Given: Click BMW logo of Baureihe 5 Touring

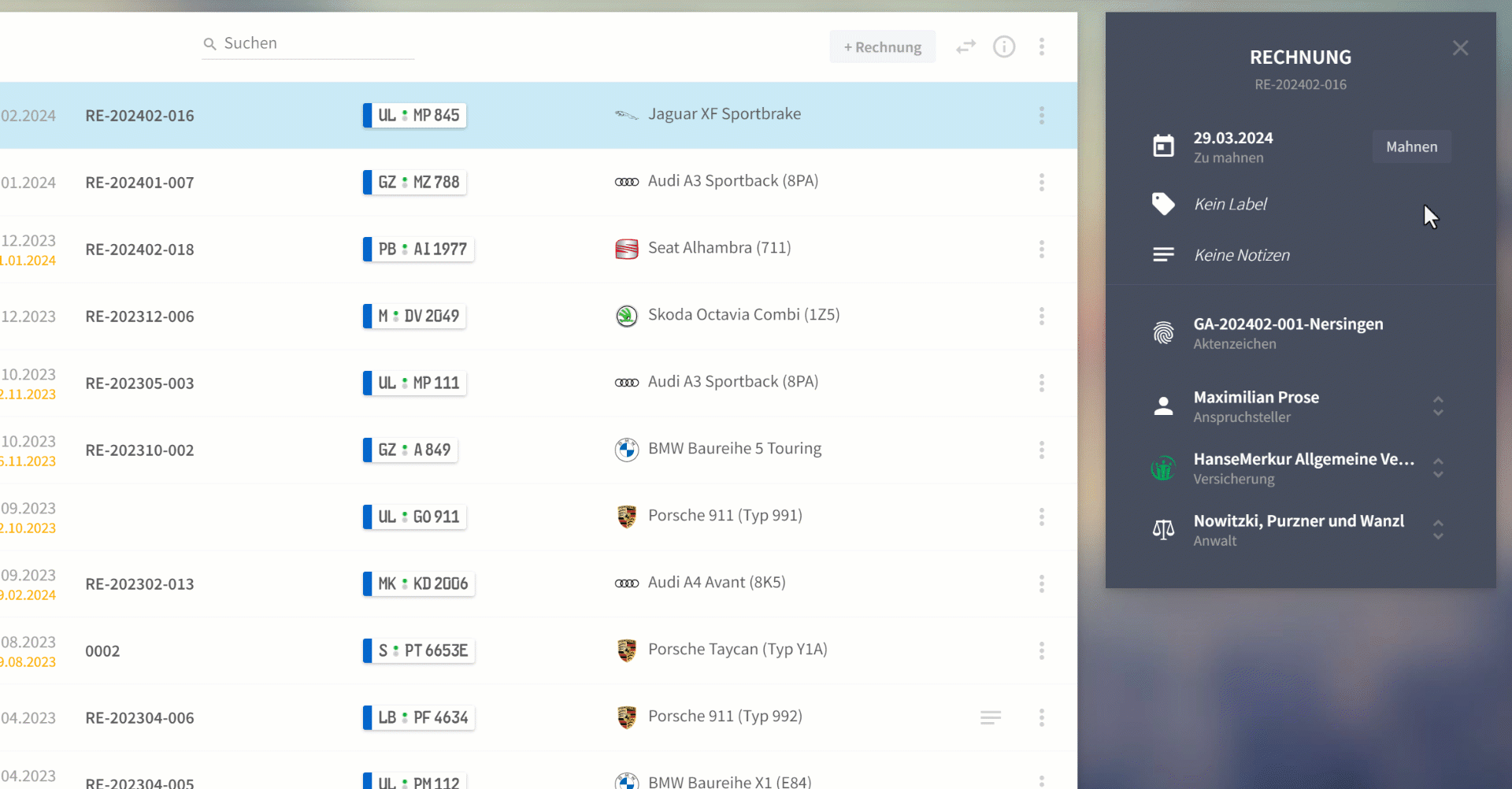Looking at the screenshot, I should tap(627, 450).
